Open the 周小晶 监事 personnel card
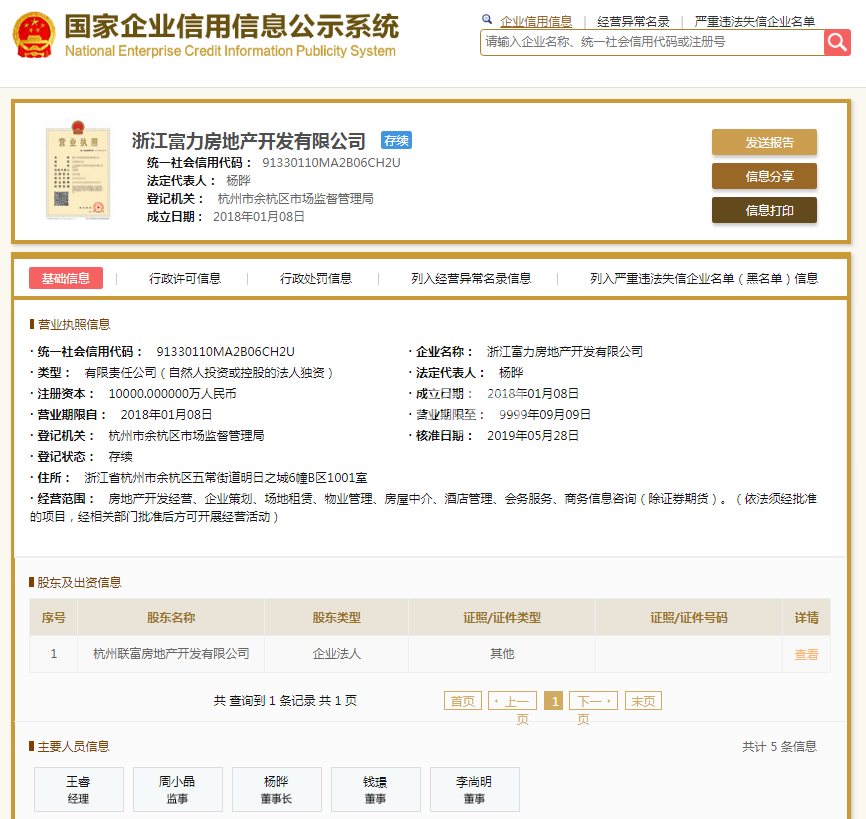 click(177, 789)
